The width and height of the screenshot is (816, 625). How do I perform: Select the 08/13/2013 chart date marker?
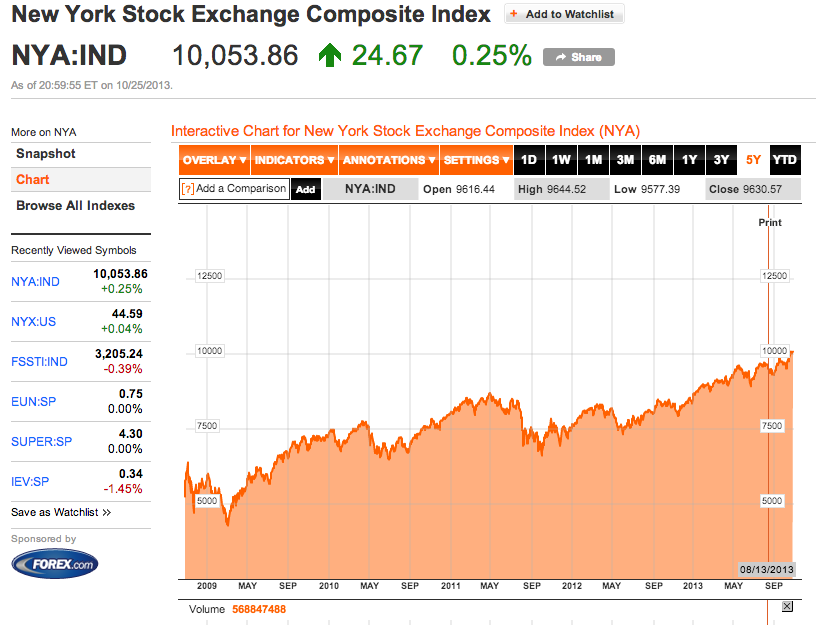pyautogui.click(x=764, y=568)
